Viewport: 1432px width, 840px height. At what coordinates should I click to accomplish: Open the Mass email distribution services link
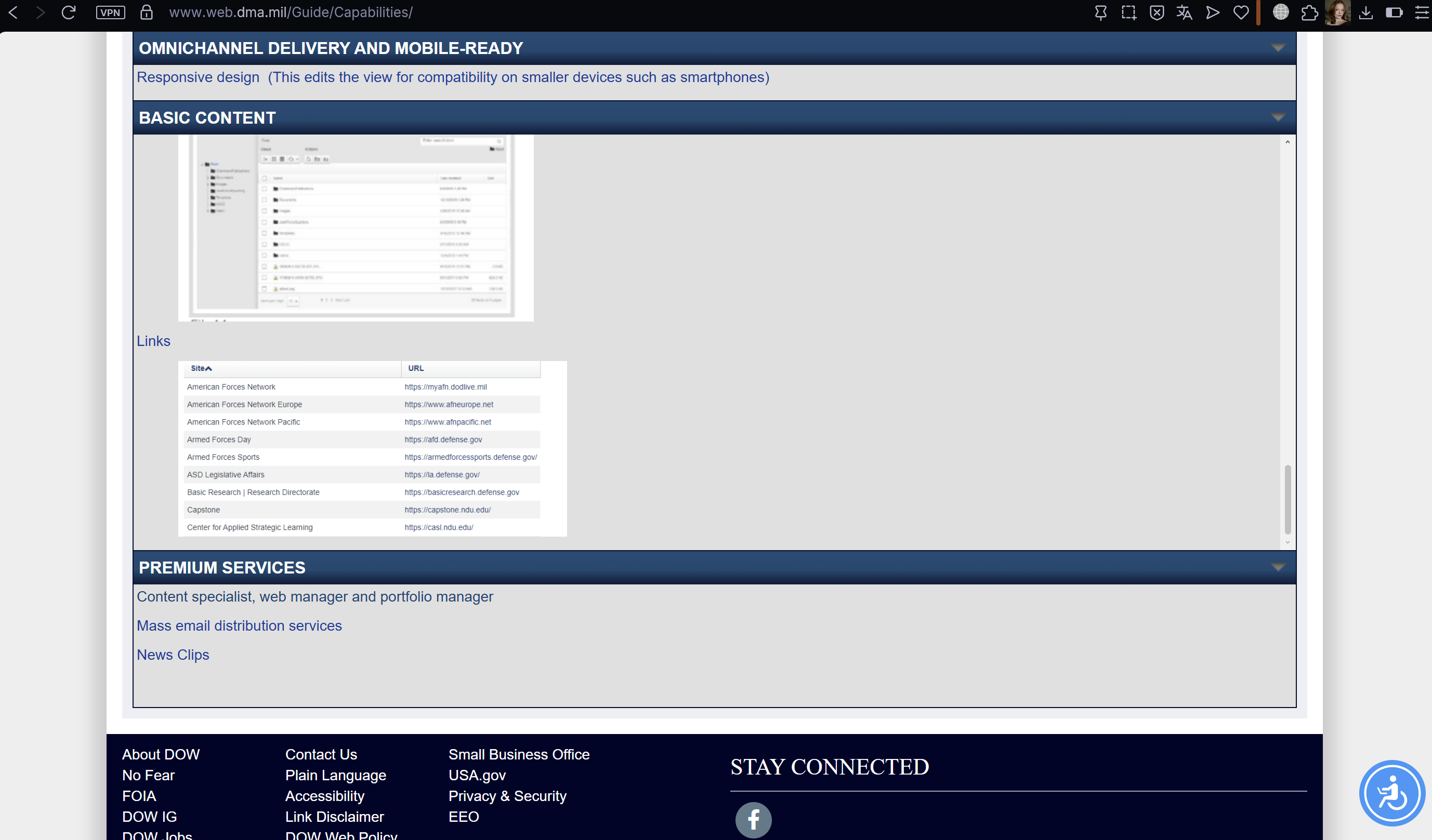click(239, 625)
